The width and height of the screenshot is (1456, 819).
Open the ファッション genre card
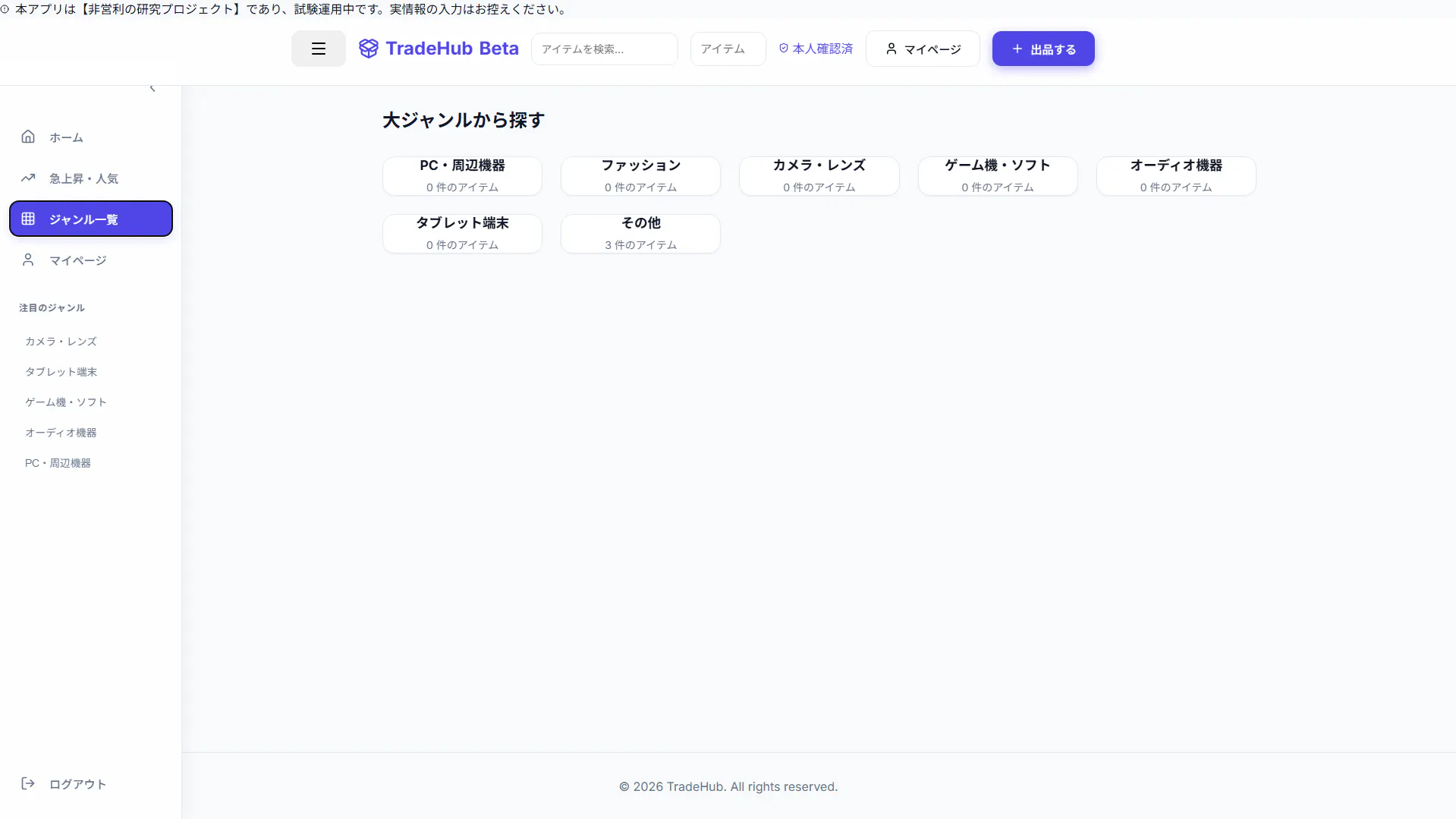pos(640,175)
